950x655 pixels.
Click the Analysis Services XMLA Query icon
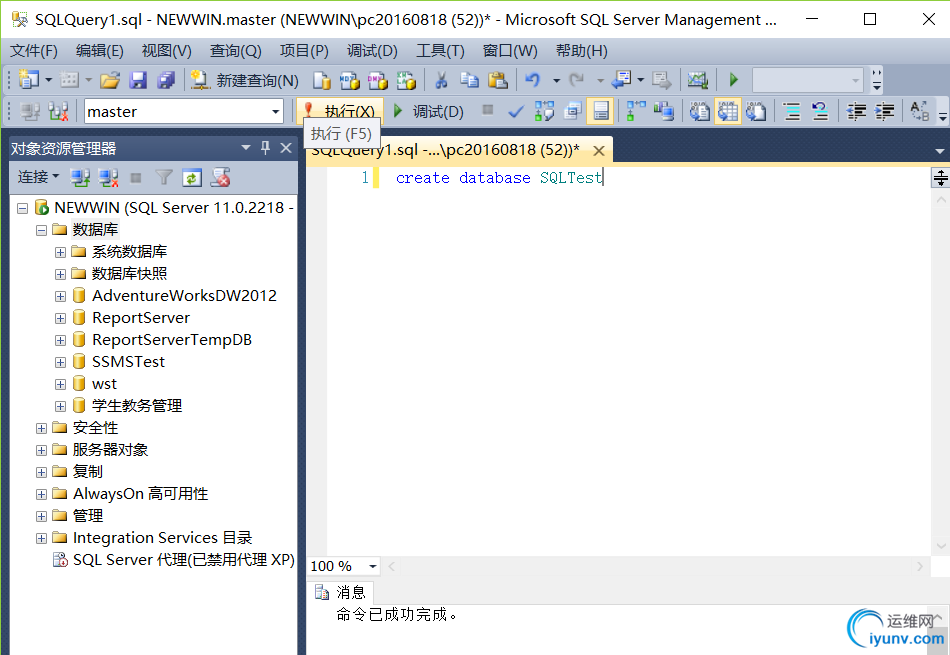[406, 79]
